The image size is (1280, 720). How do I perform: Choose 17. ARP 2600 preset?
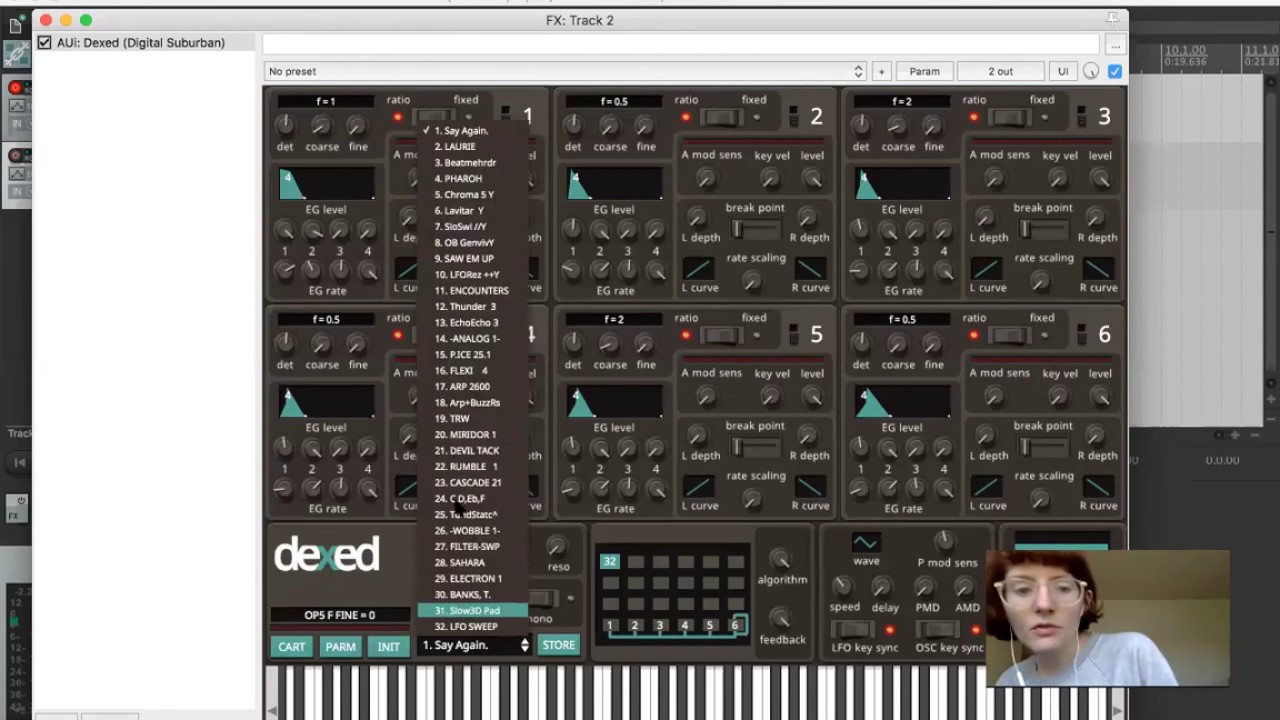[x=472, y=386]
